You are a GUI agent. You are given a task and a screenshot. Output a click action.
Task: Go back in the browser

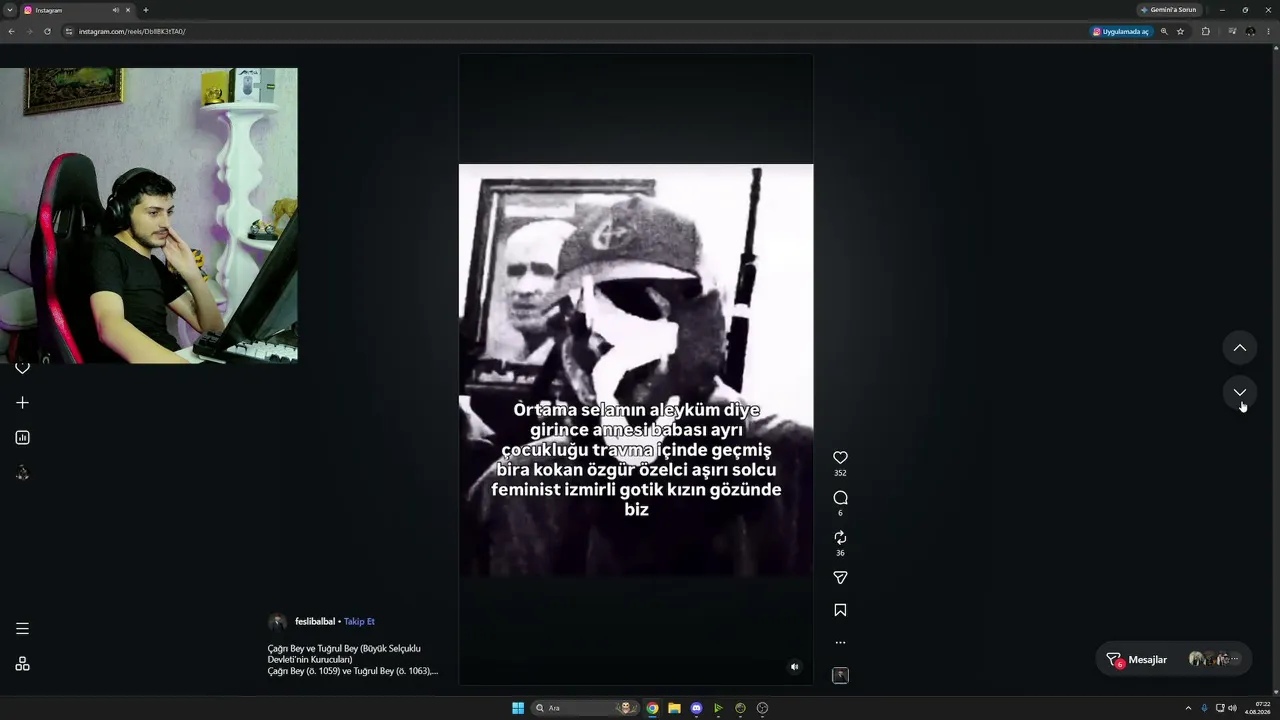pos(11,31)
